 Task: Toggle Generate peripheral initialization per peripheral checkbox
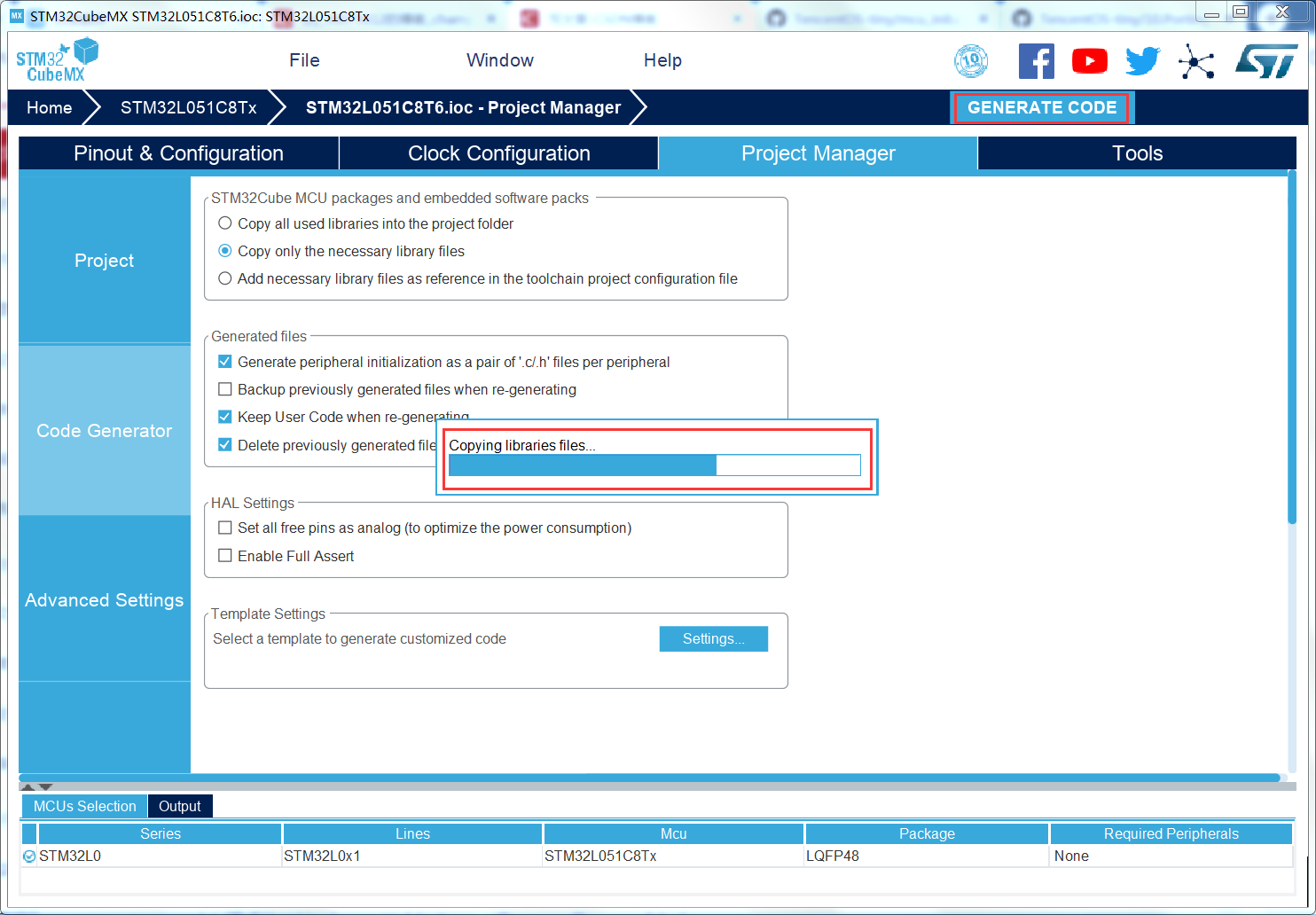click(x=225, y=362)
